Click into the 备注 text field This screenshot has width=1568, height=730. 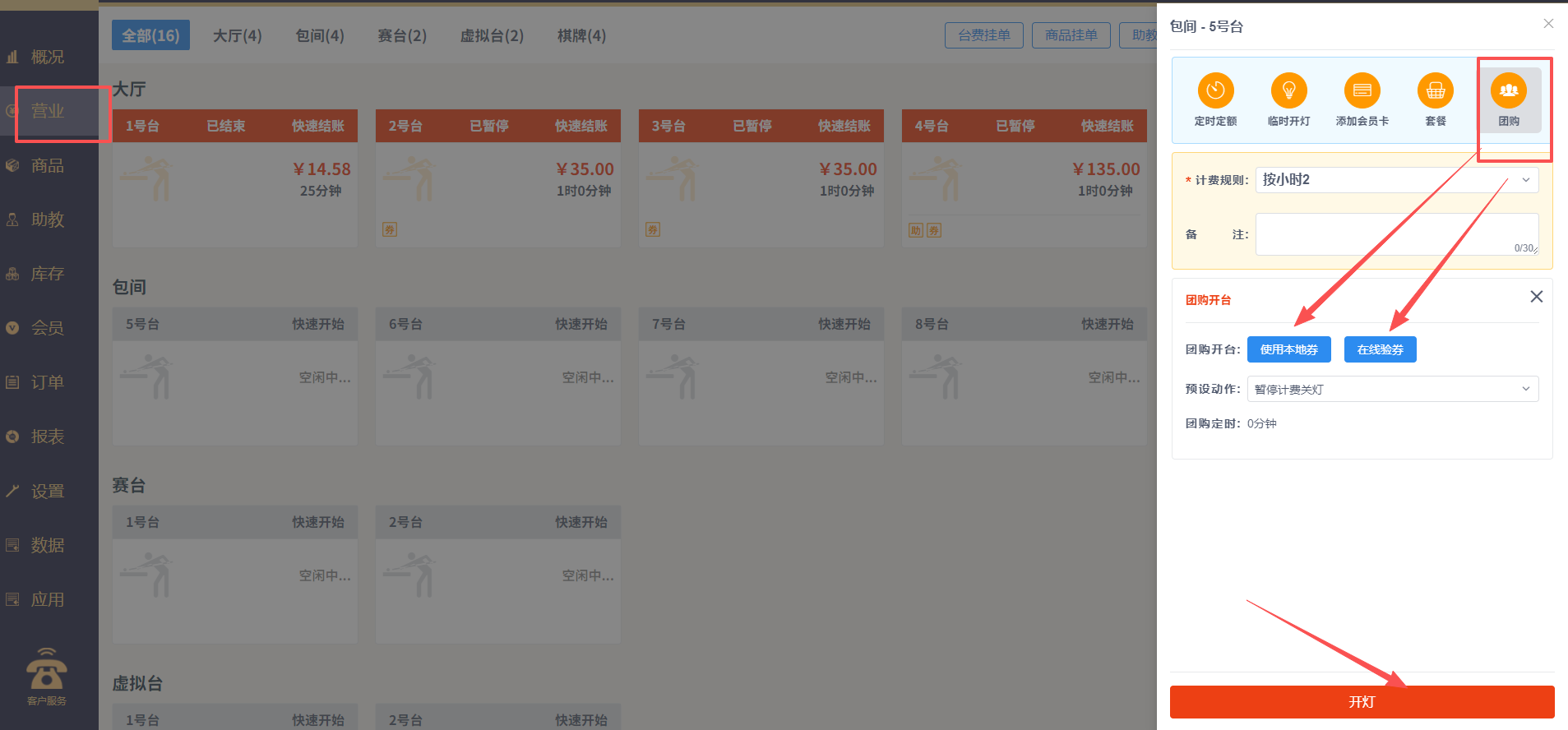point(1396,233)
